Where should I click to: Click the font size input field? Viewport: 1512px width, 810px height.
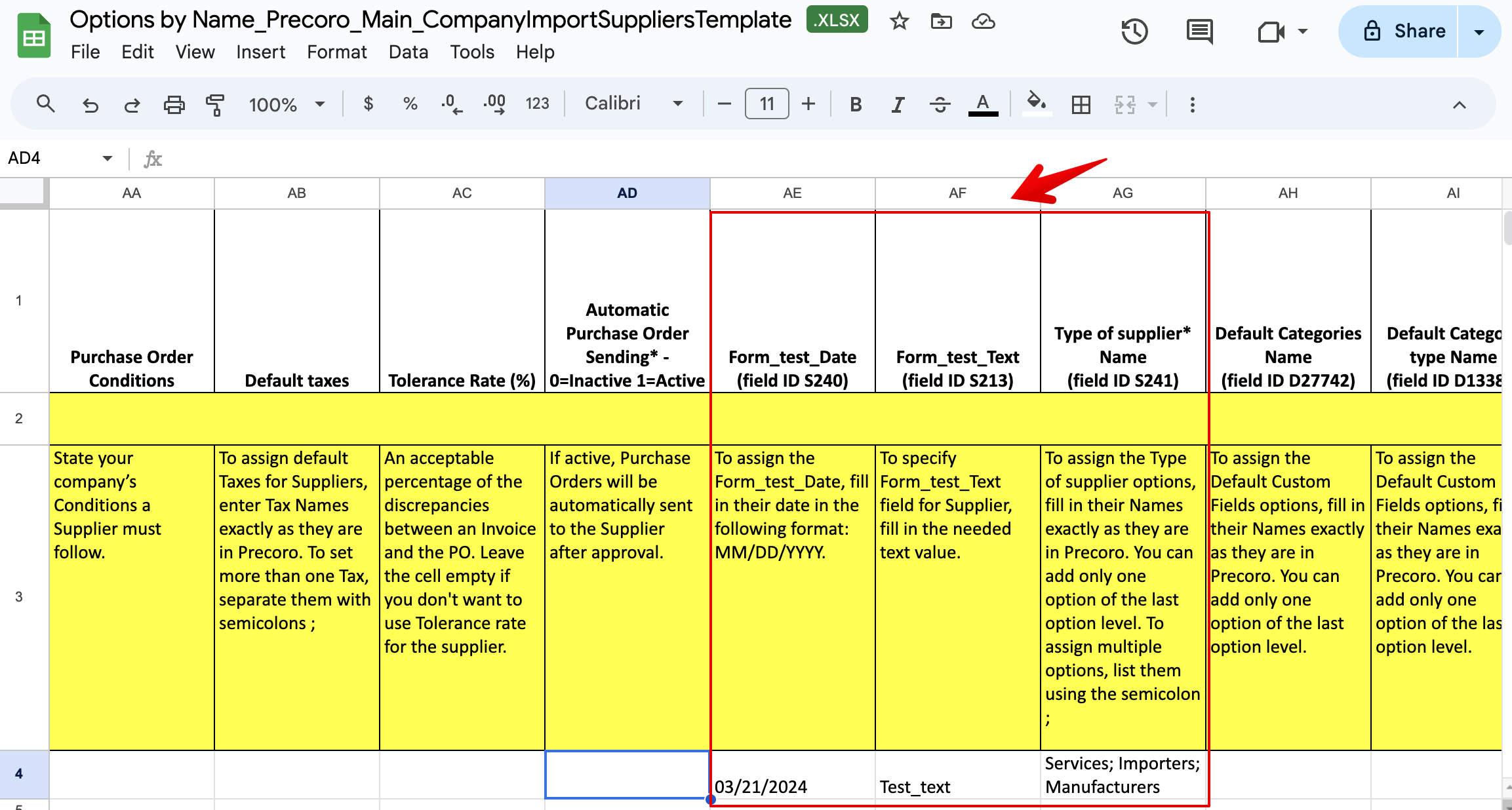(x=766, y=104)
